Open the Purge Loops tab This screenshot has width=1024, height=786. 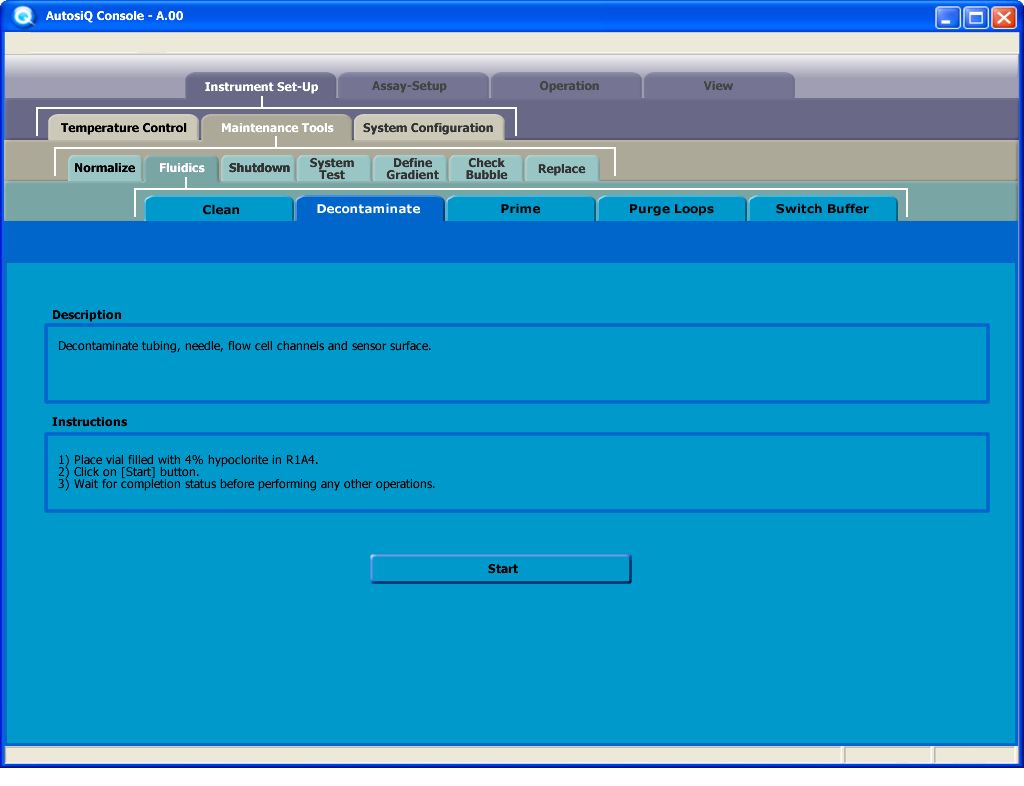point(671,209)
